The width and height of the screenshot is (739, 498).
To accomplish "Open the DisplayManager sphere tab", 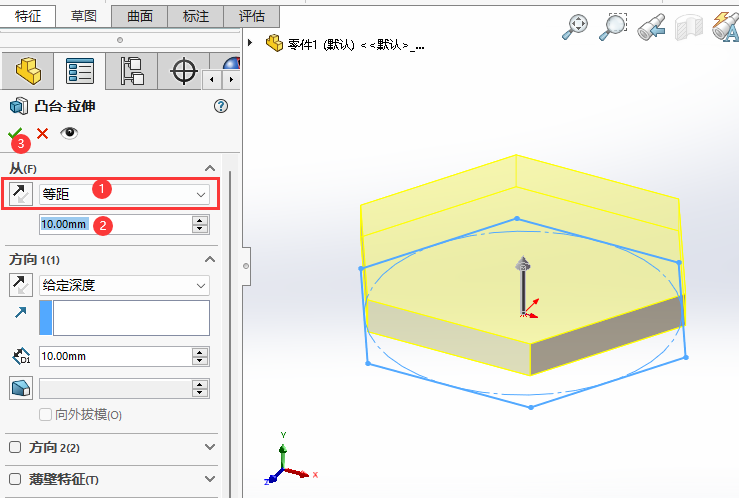I will [x=231, y=62].
